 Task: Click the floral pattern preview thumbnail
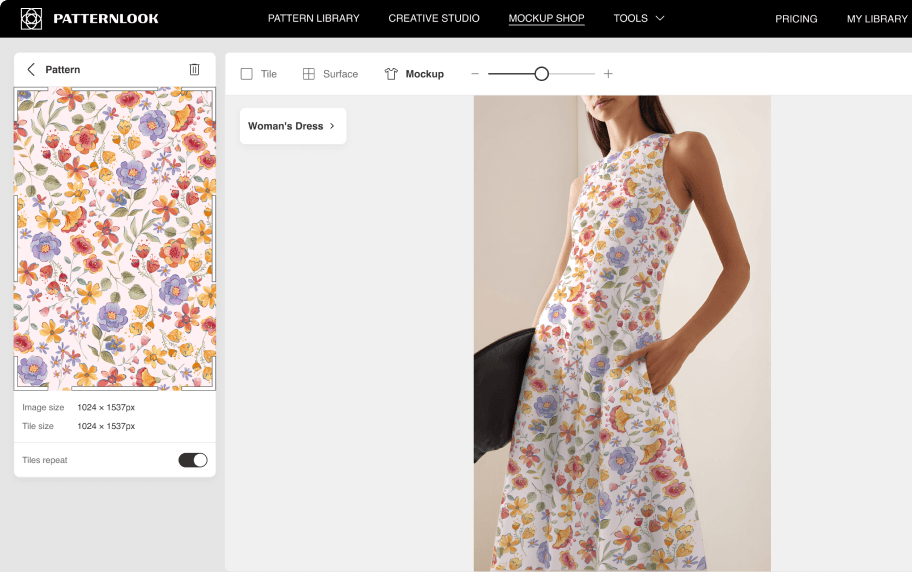(115, 239)
